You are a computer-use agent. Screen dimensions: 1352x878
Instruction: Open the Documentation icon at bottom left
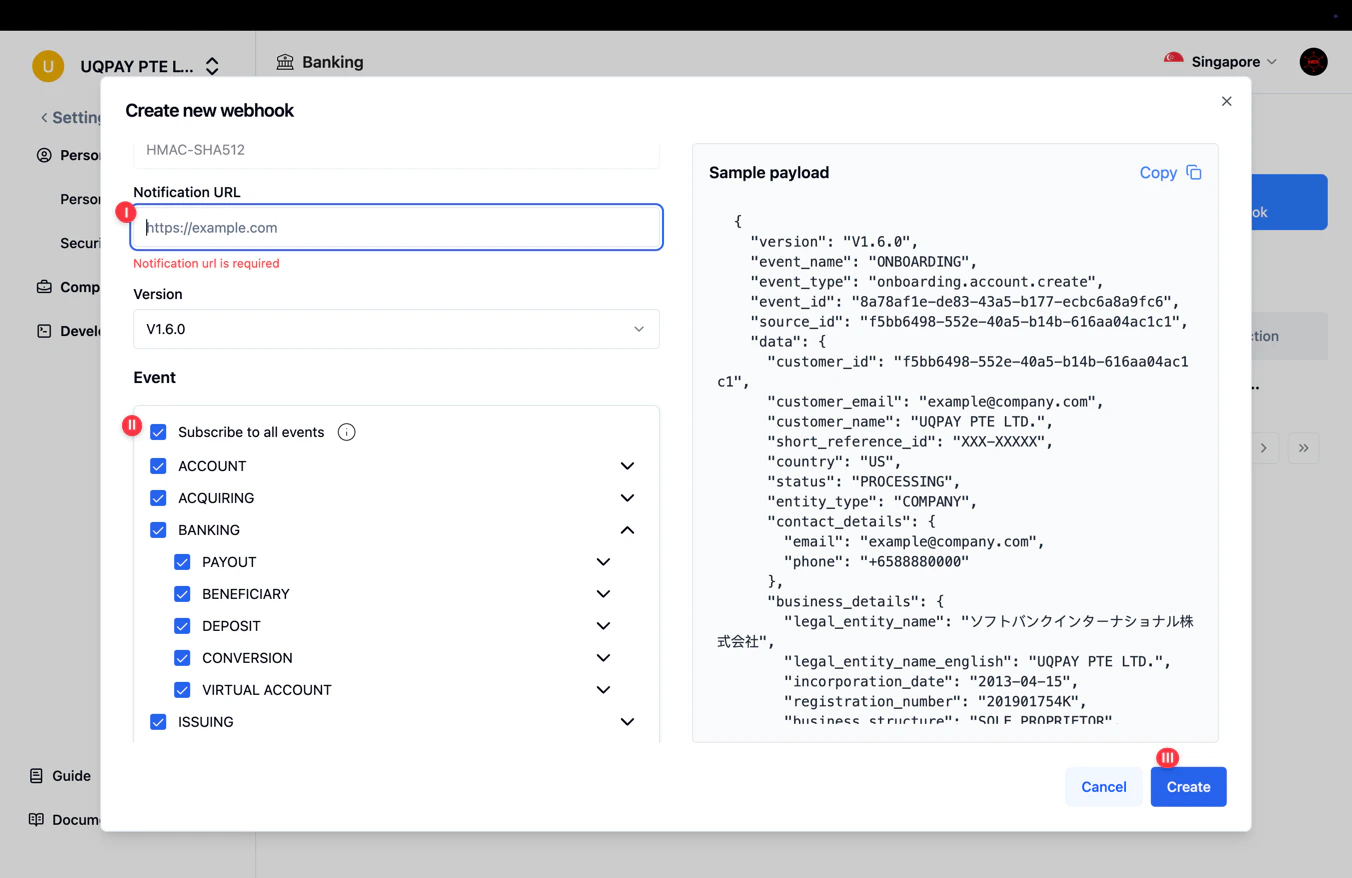pos(37,819)
